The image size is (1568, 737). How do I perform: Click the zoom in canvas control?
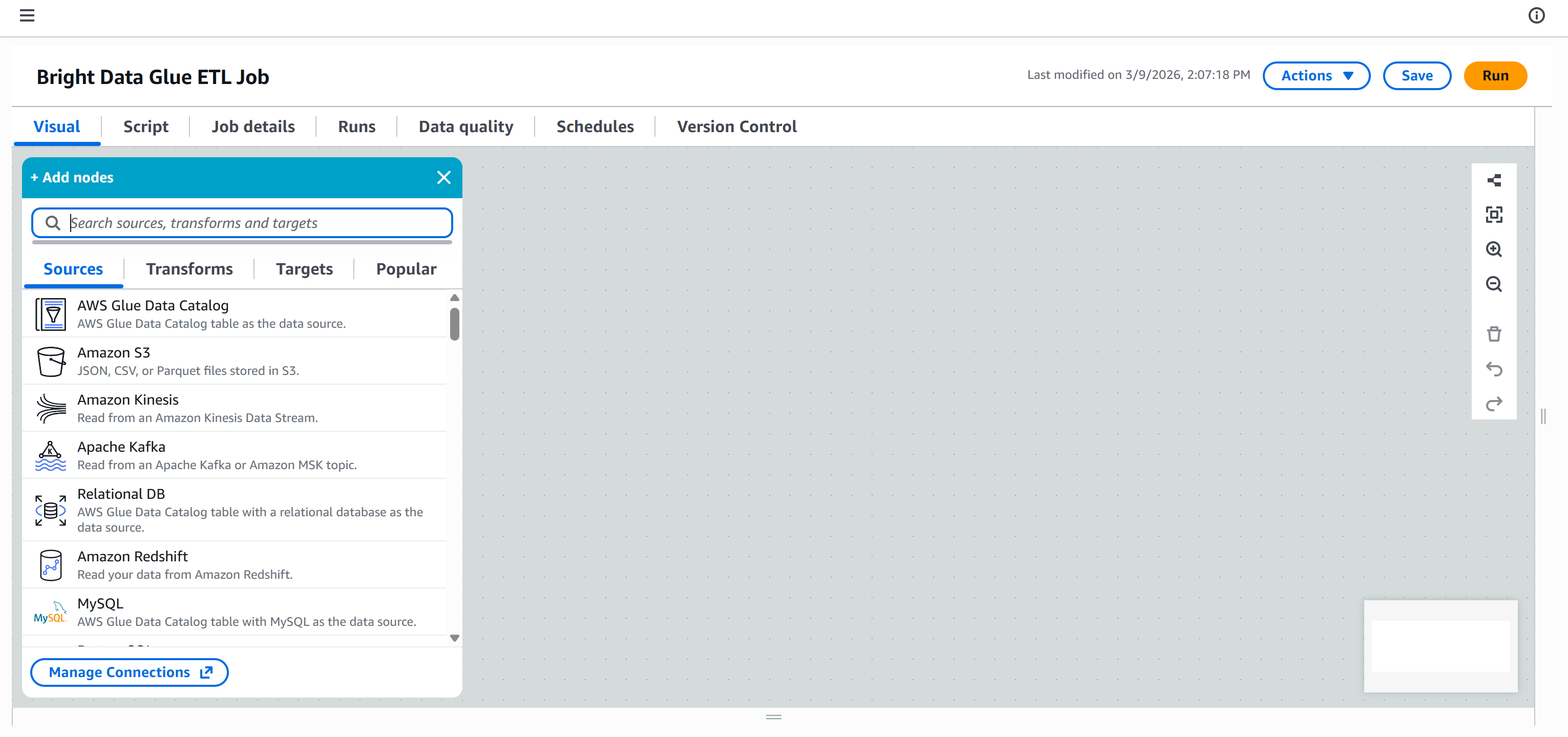coord(1494,249)
